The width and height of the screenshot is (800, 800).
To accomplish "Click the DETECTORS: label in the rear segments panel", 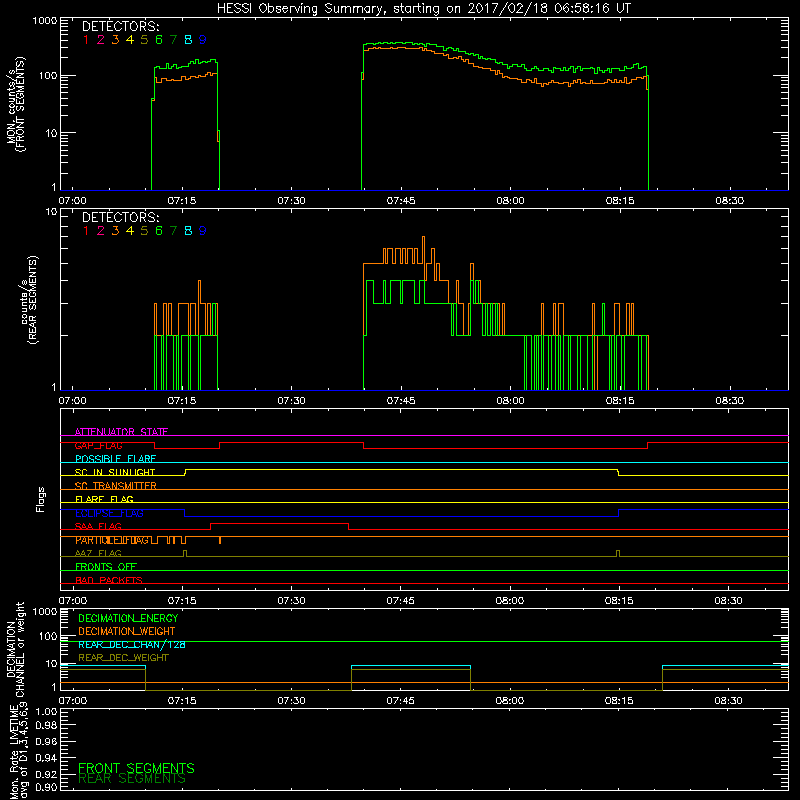I will pyautogui.click(x=120, y=218).
